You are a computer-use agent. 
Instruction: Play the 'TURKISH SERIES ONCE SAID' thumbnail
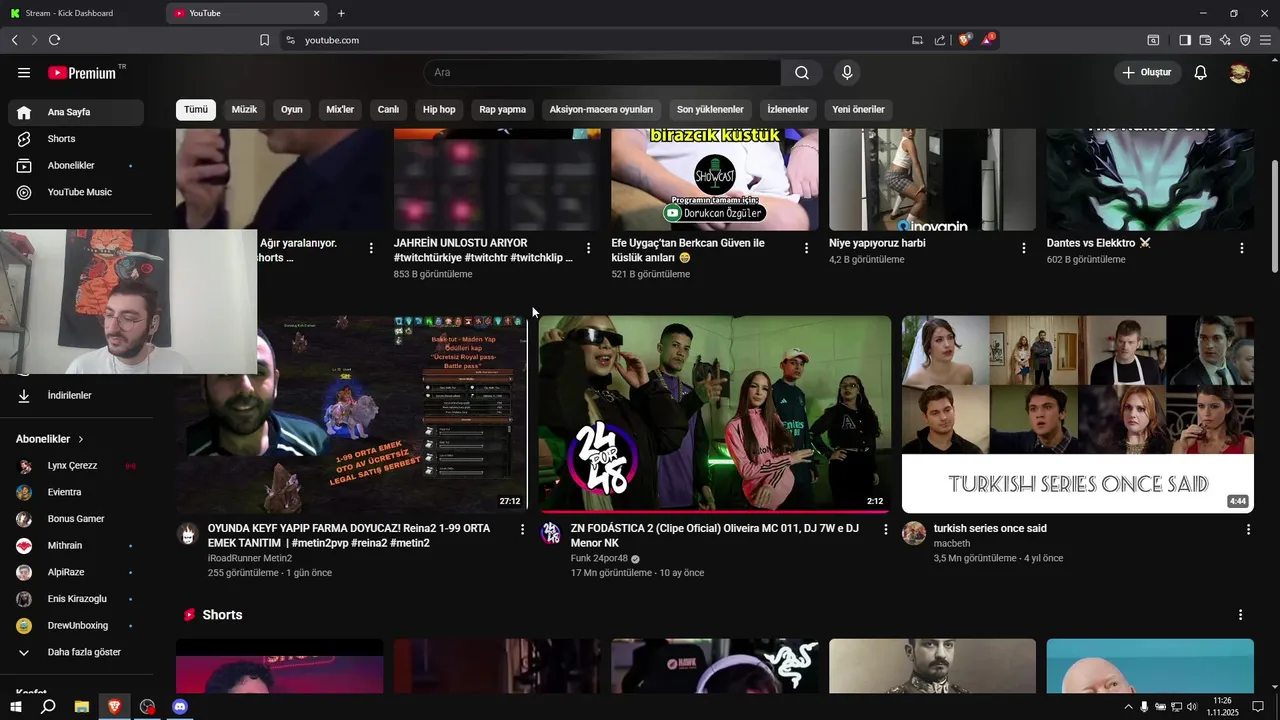coord(1078,414)
